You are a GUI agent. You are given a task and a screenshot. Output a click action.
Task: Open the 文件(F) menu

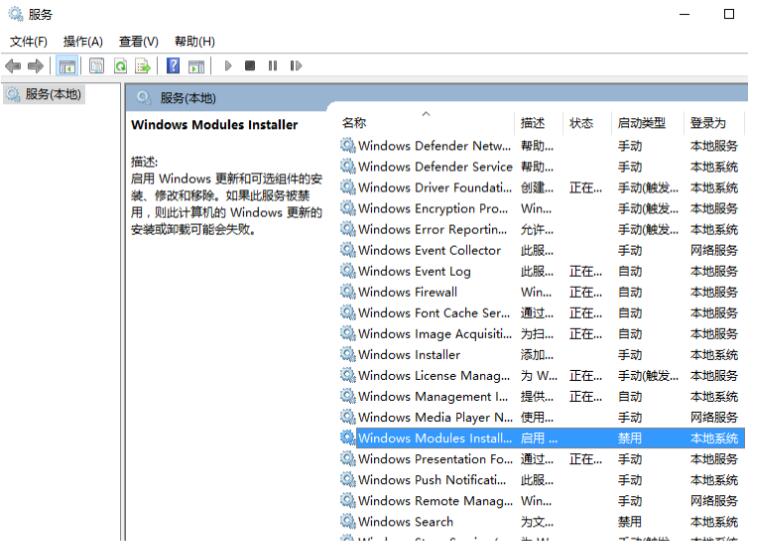point(30,40)
